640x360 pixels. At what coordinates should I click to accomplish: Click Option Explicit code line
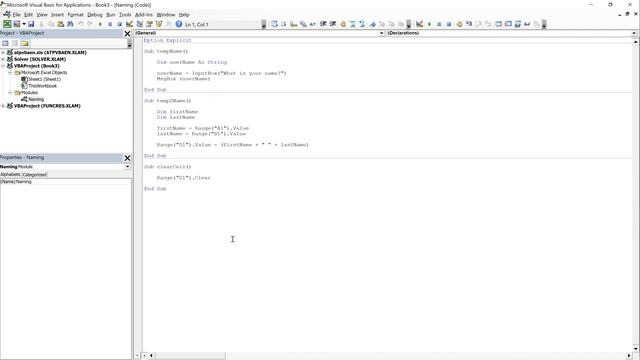point(168,40)
